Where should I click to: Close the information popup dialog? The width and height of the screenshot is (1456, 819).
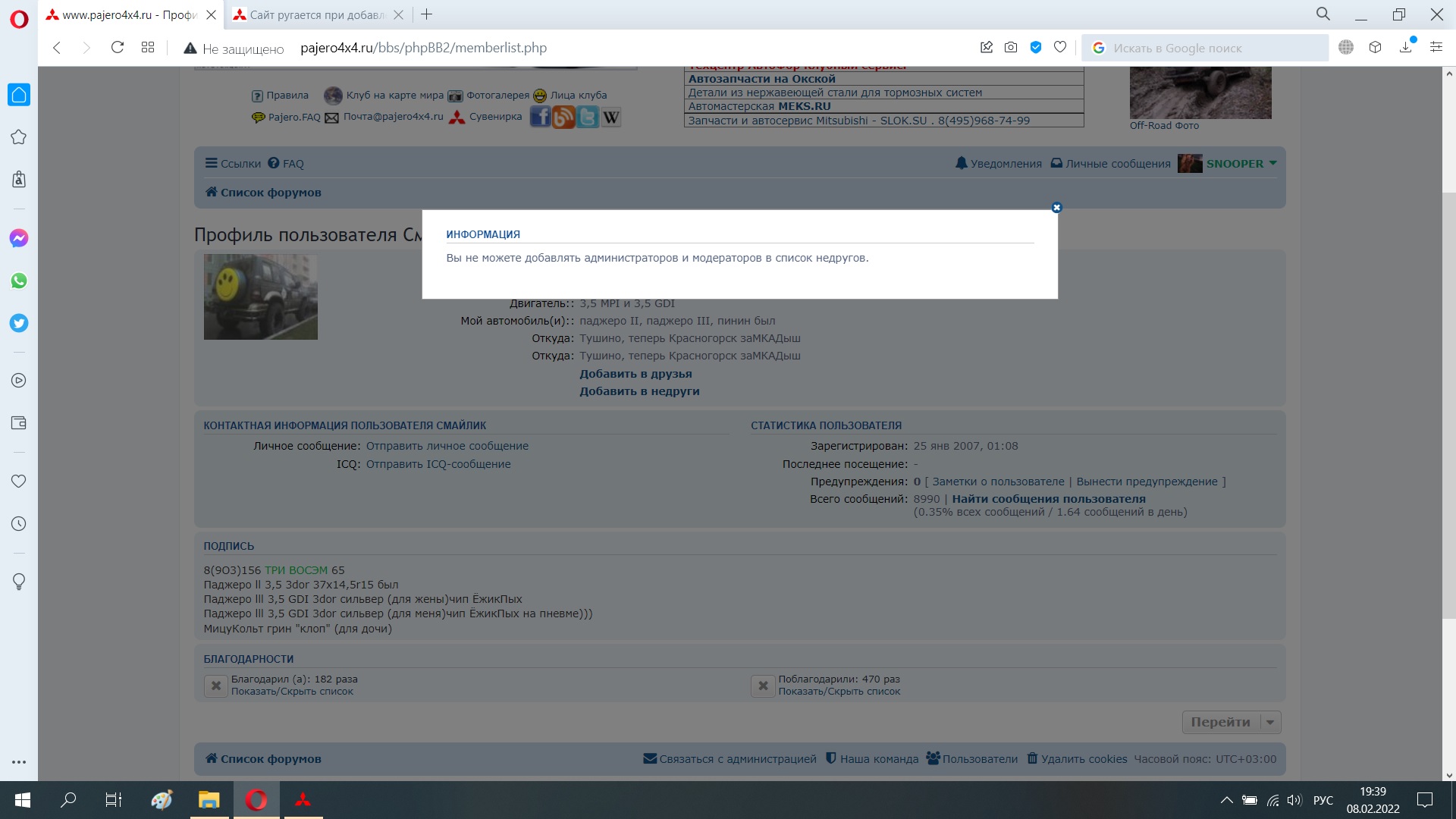pos(1056,208)
